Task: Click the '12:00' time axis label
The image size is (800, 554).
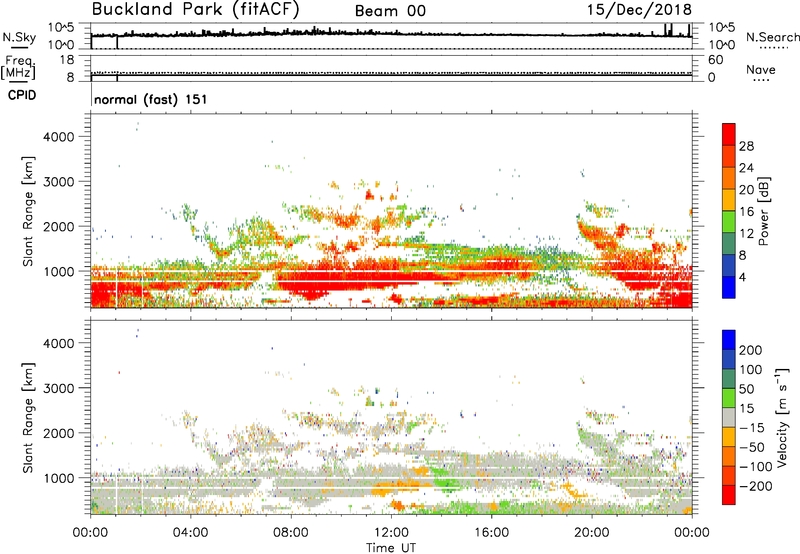Action: pos(391,533)
